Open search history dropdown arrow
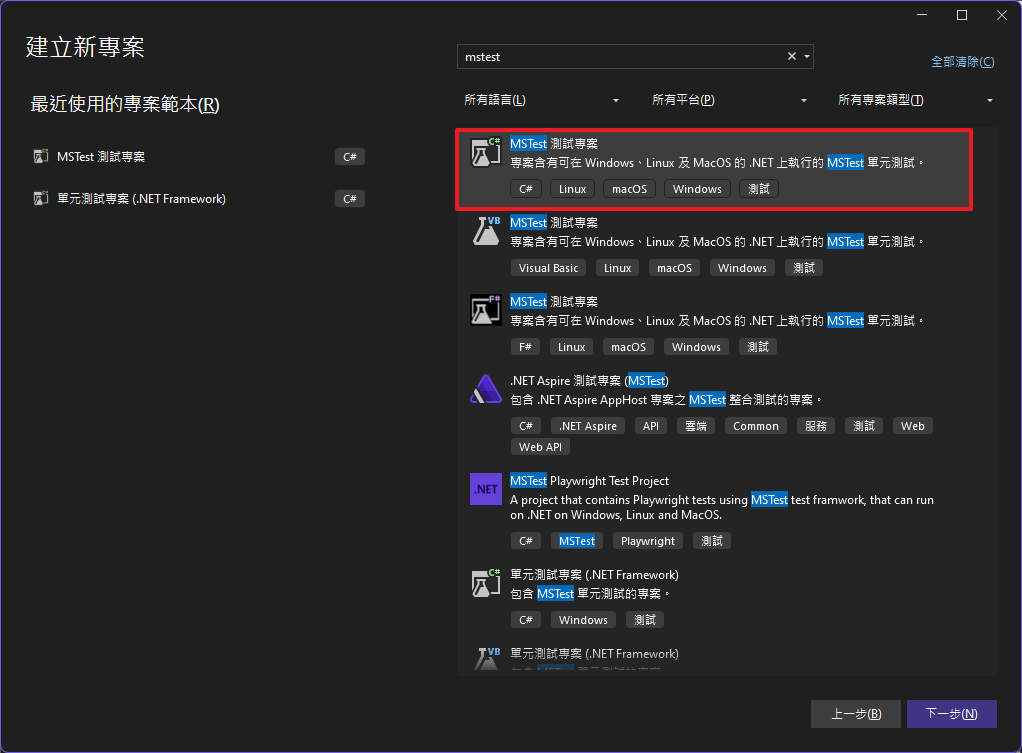The height and width of the screenshot is (753, 1022). click(807, 57)
